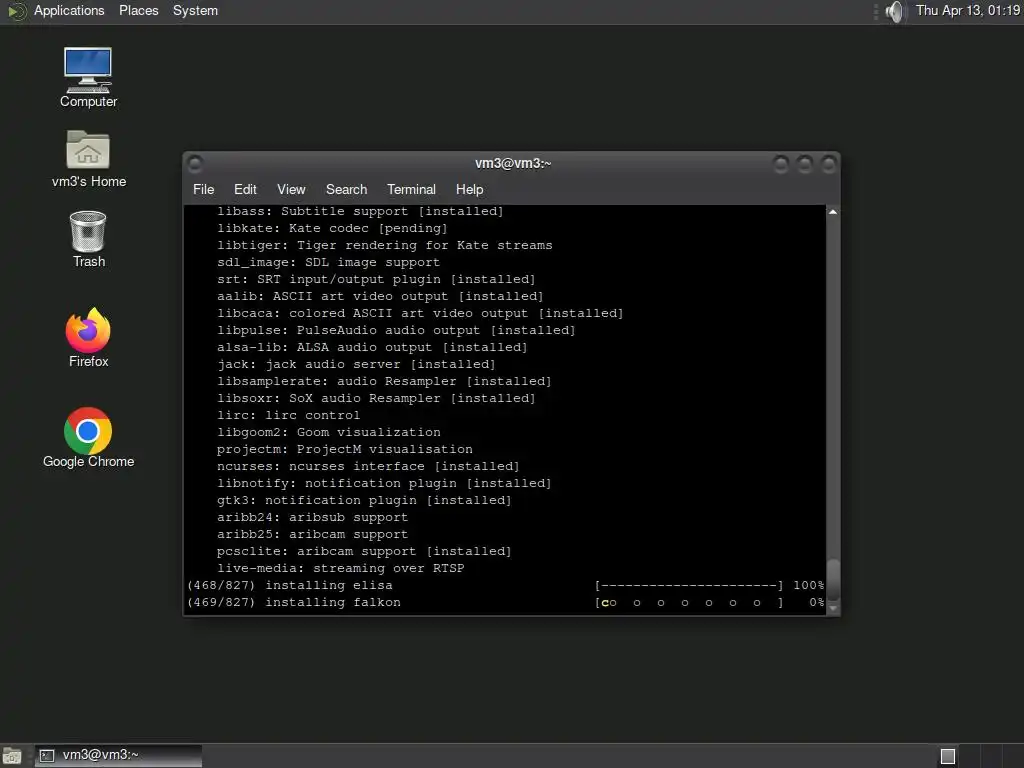Open the Computer desktop icon
The image size is (1024, 768).
pyautogui.click(x=88, y=77)
